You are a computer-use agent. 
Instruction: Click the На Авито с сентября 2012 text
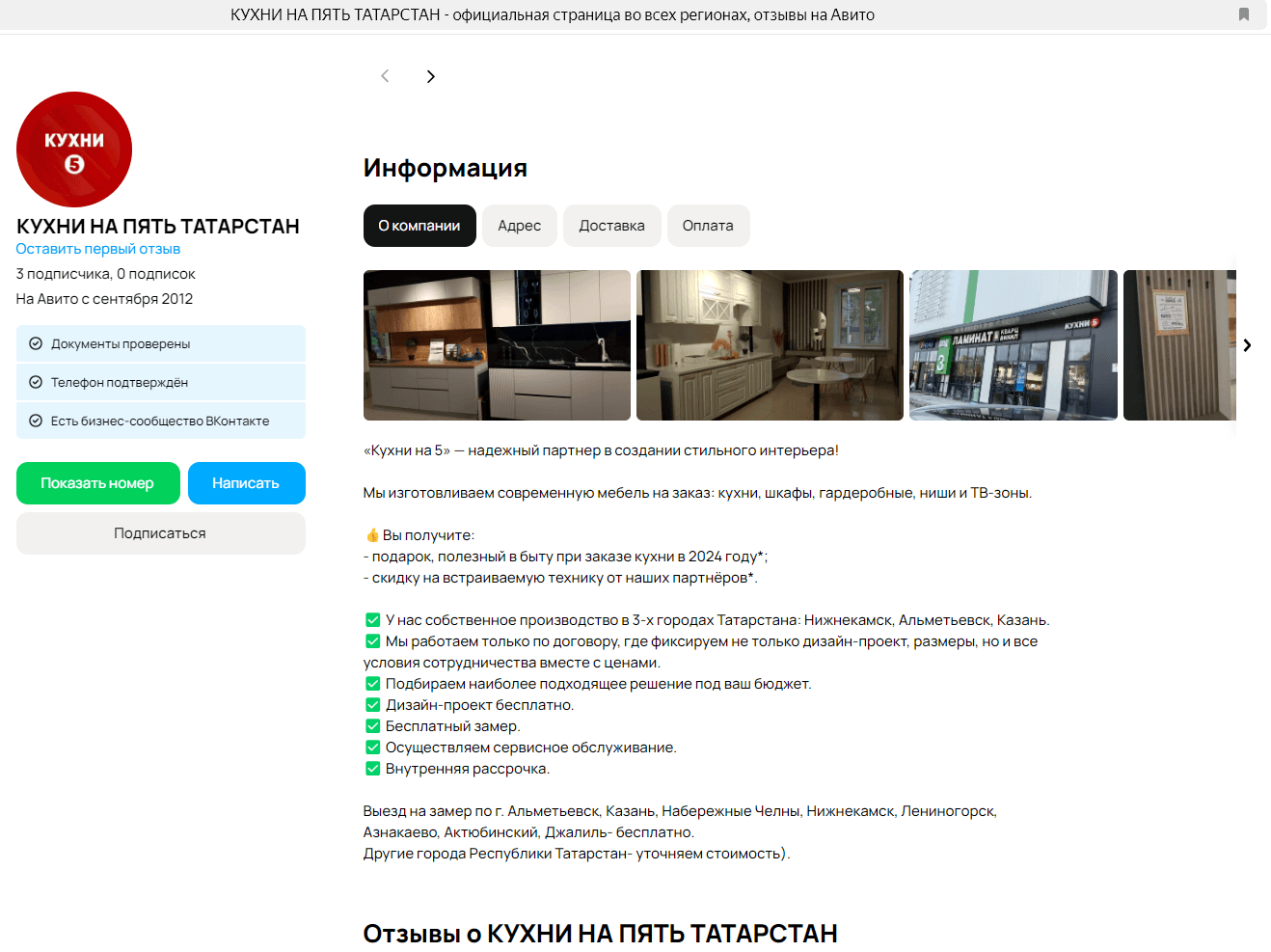pyautogui.click(x=105, y=299)
